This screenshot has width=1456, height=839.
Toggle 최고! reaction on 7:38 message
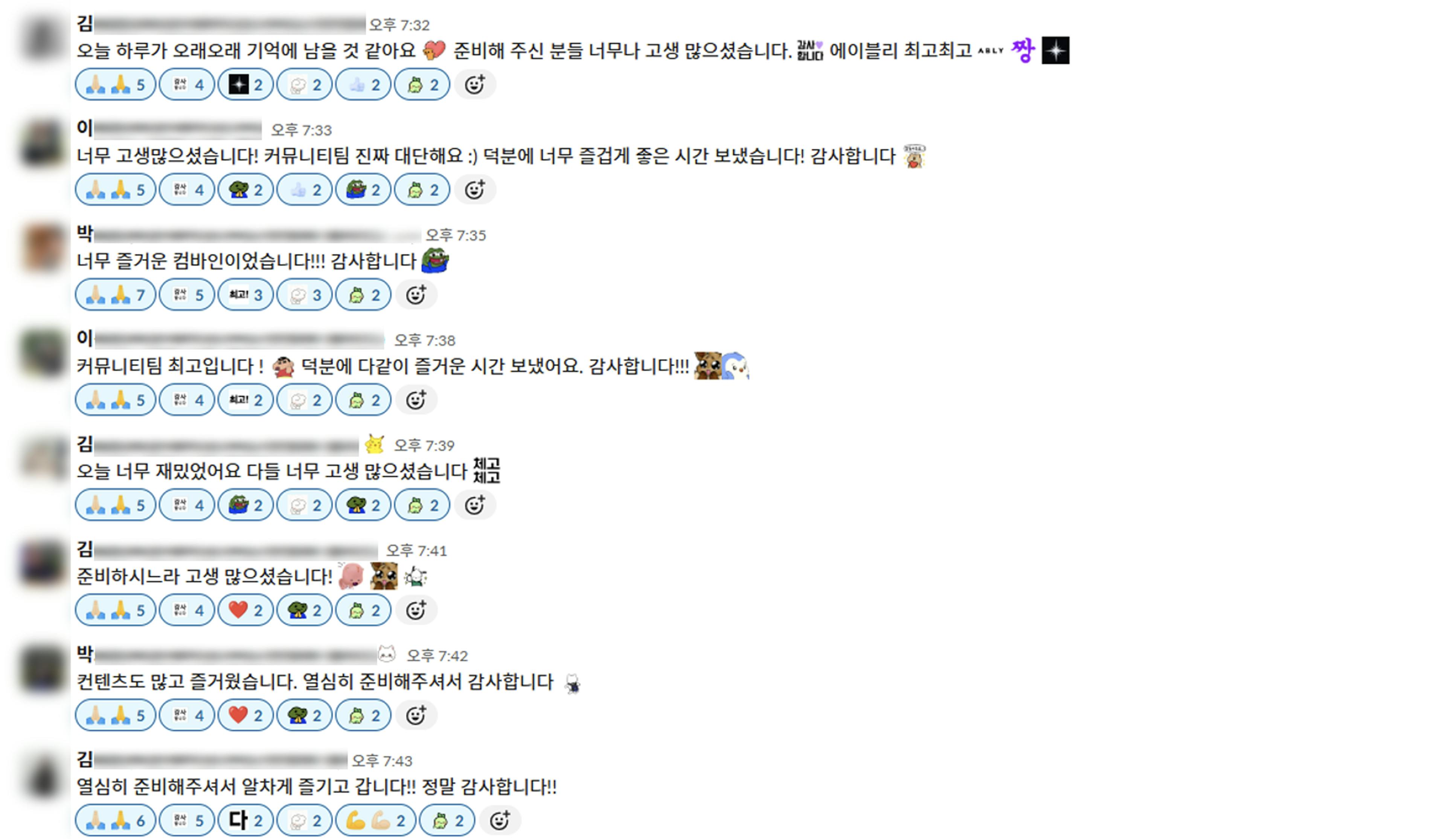[245, 400]
